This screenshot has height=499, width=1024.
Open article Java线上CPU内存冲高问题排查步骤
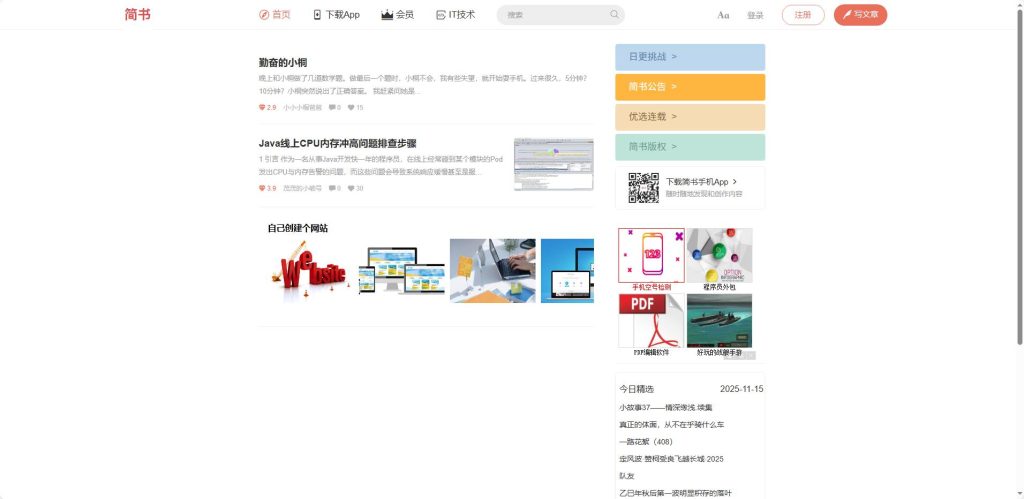pos(338,144)
